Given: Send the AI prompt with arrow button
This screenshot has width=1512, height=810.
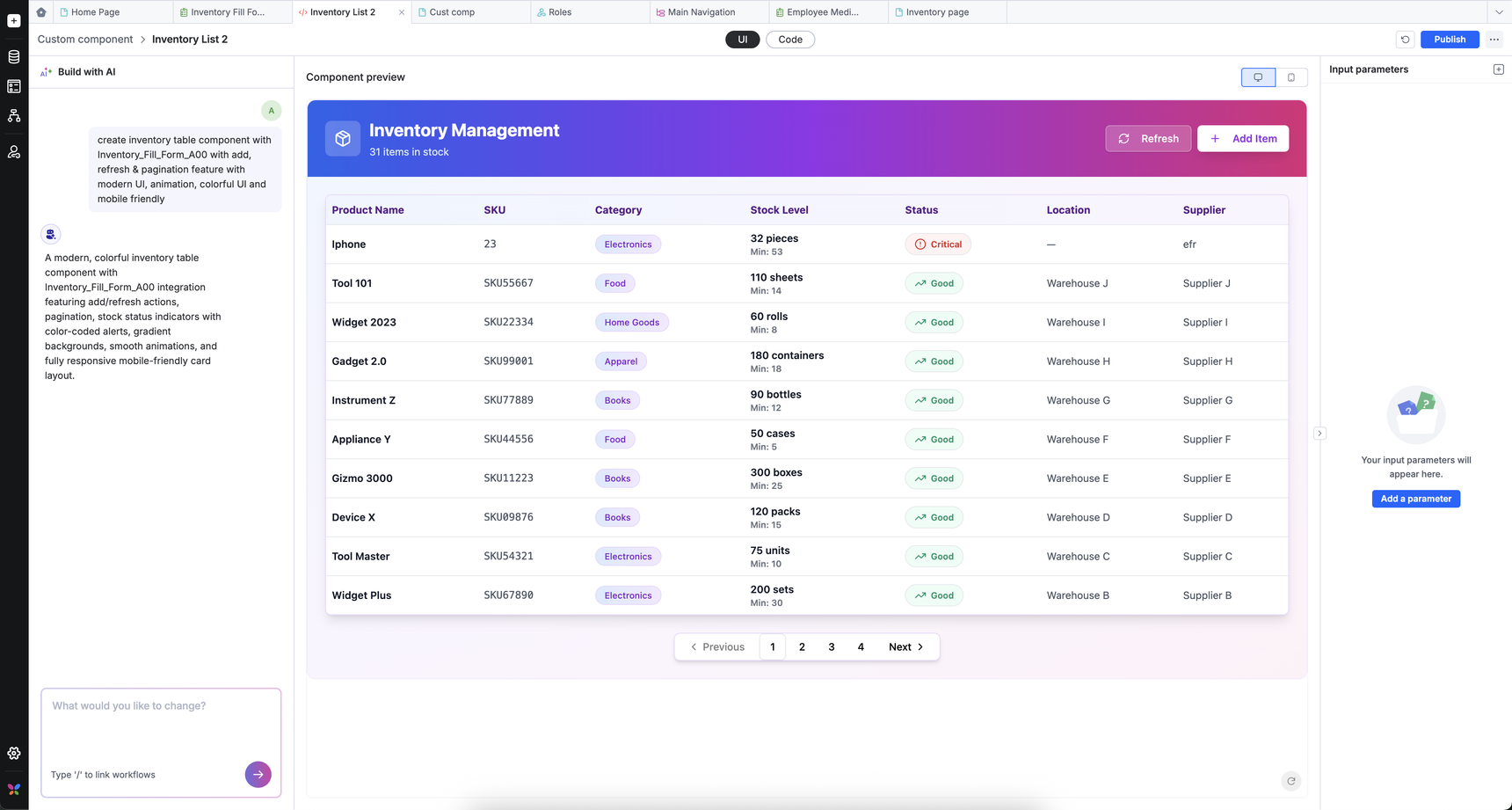Looking at the screenshot, I should coord(258,775).
